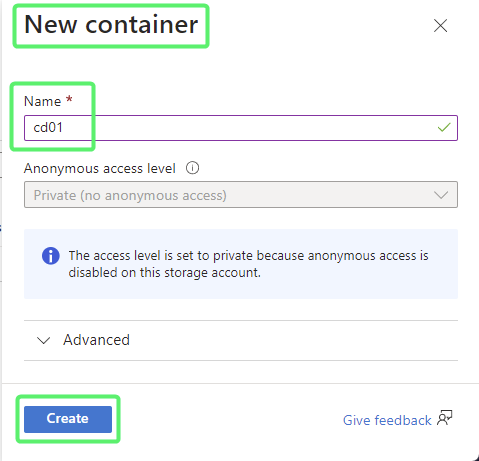The height and width of the screenshot is (461, 479).
Task: Click the Anonymous access level label
Action: click(100, 168)
